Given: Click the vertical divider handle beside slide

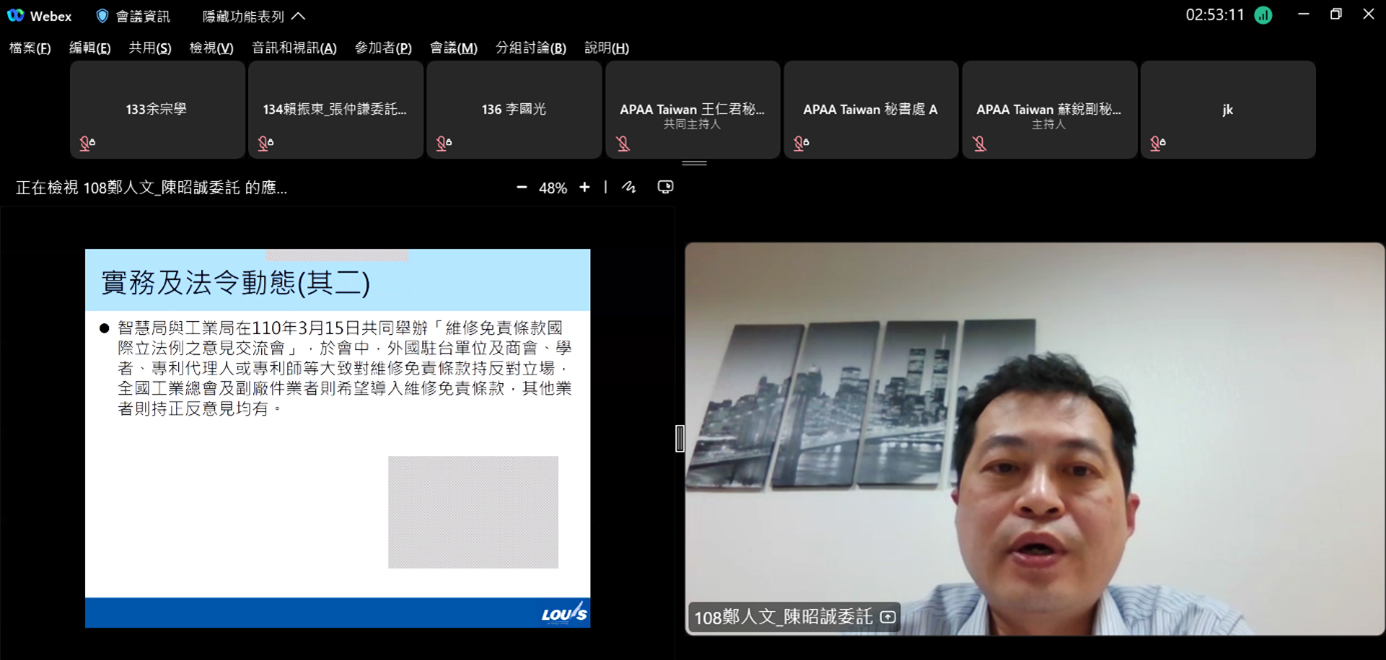Looking at the screenshot, I should tap(680, 438).
